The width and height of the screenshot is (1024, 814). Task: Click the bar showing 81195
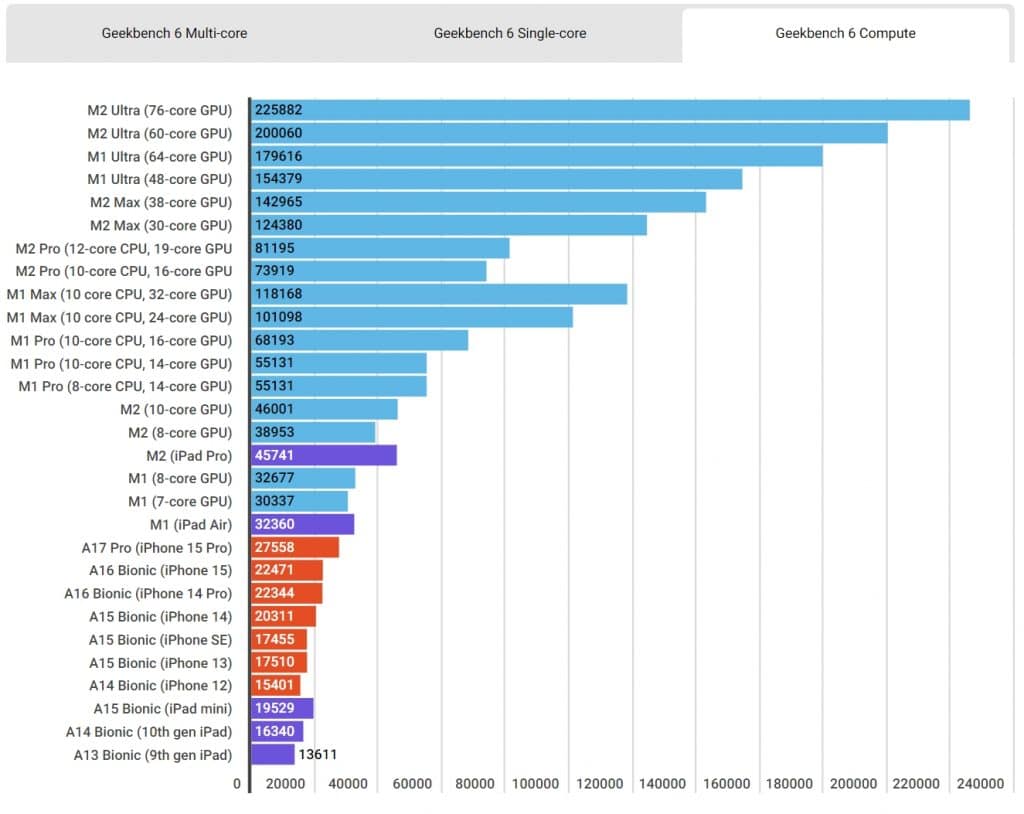tap(380, 248)
